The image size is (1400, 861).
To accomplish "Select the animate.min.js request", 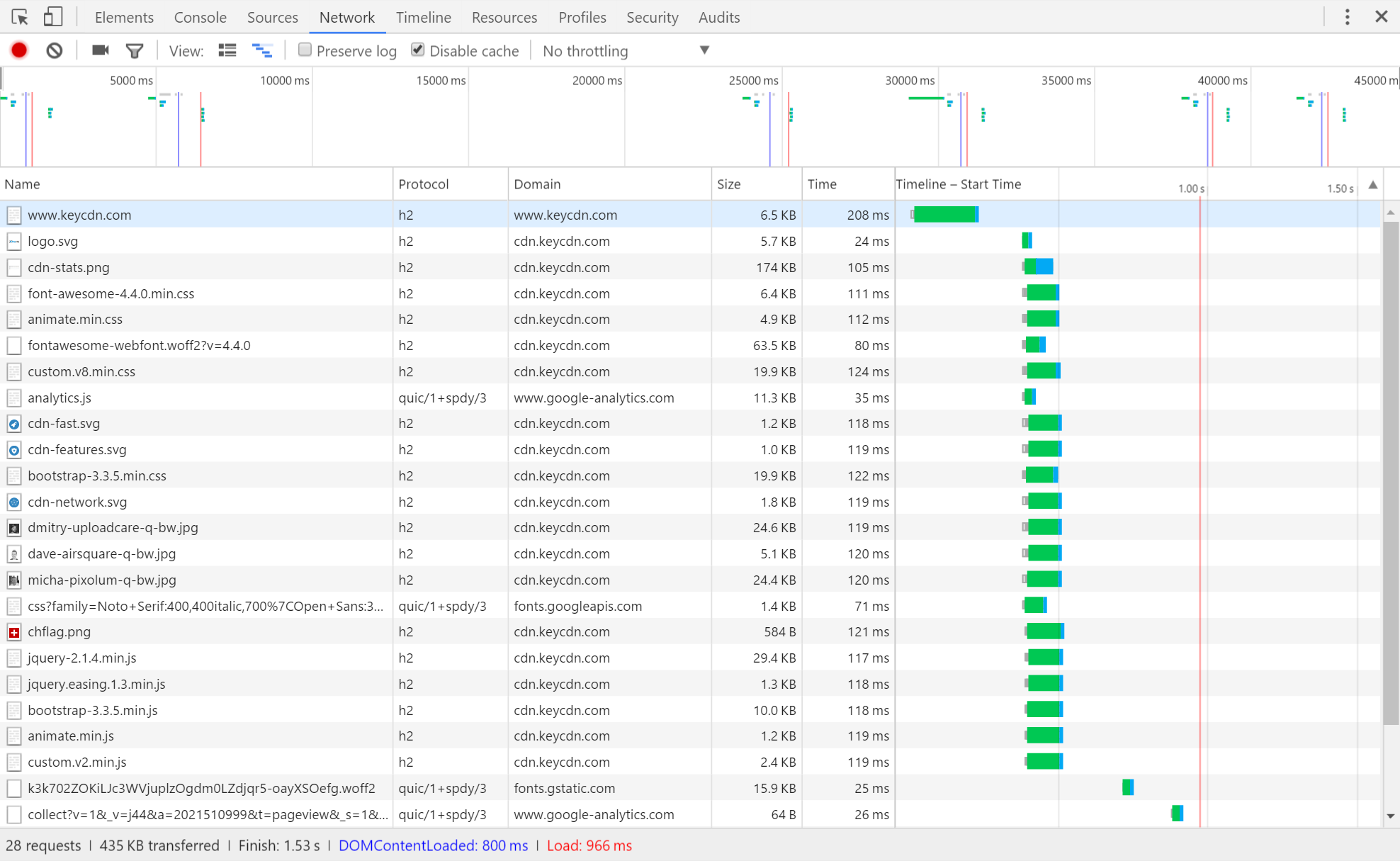I will [x=691, y=736].
